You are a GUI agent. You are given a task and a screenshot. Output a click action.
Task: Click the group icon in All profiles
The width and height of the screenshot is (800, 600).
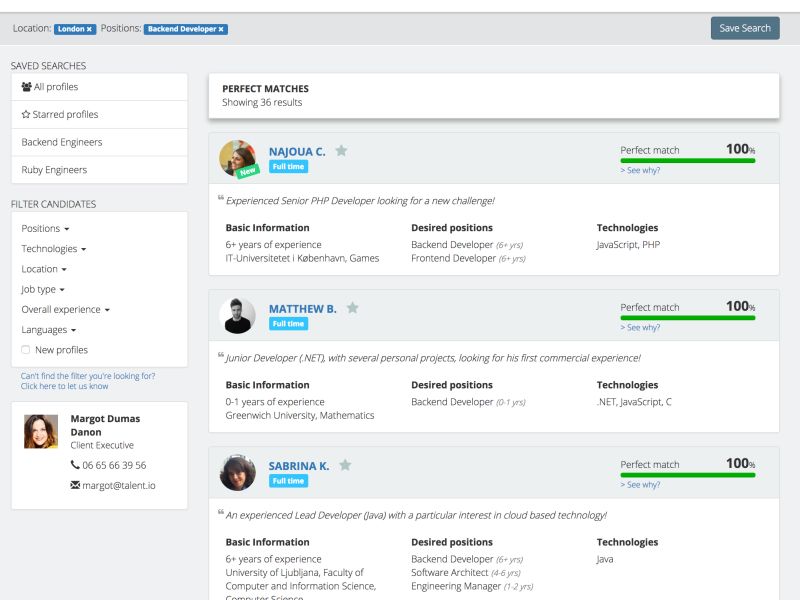[27, 87]
